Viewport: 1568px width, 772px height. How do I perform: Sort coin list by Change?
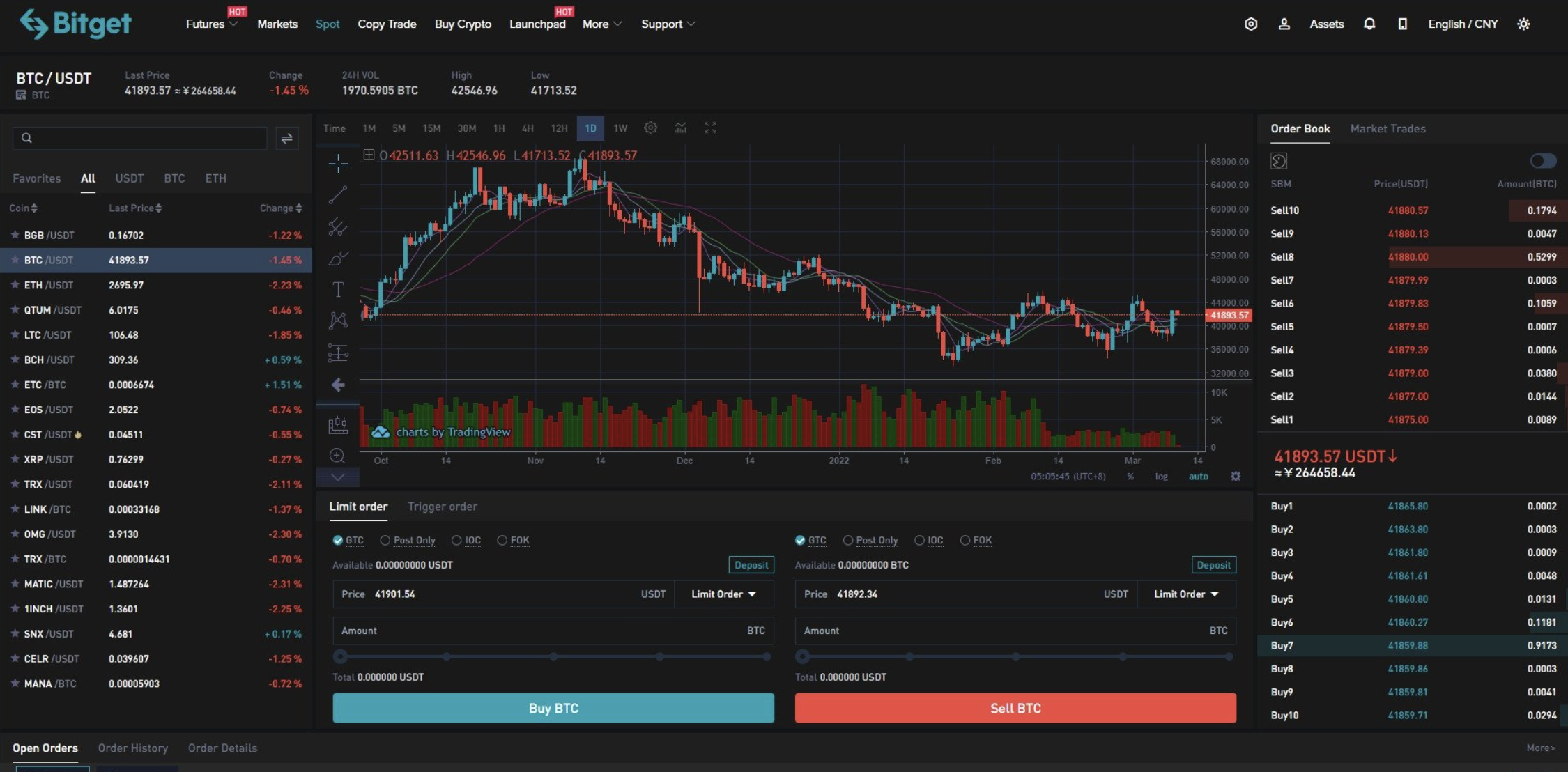pyautogui.click(x=281, y=208)
